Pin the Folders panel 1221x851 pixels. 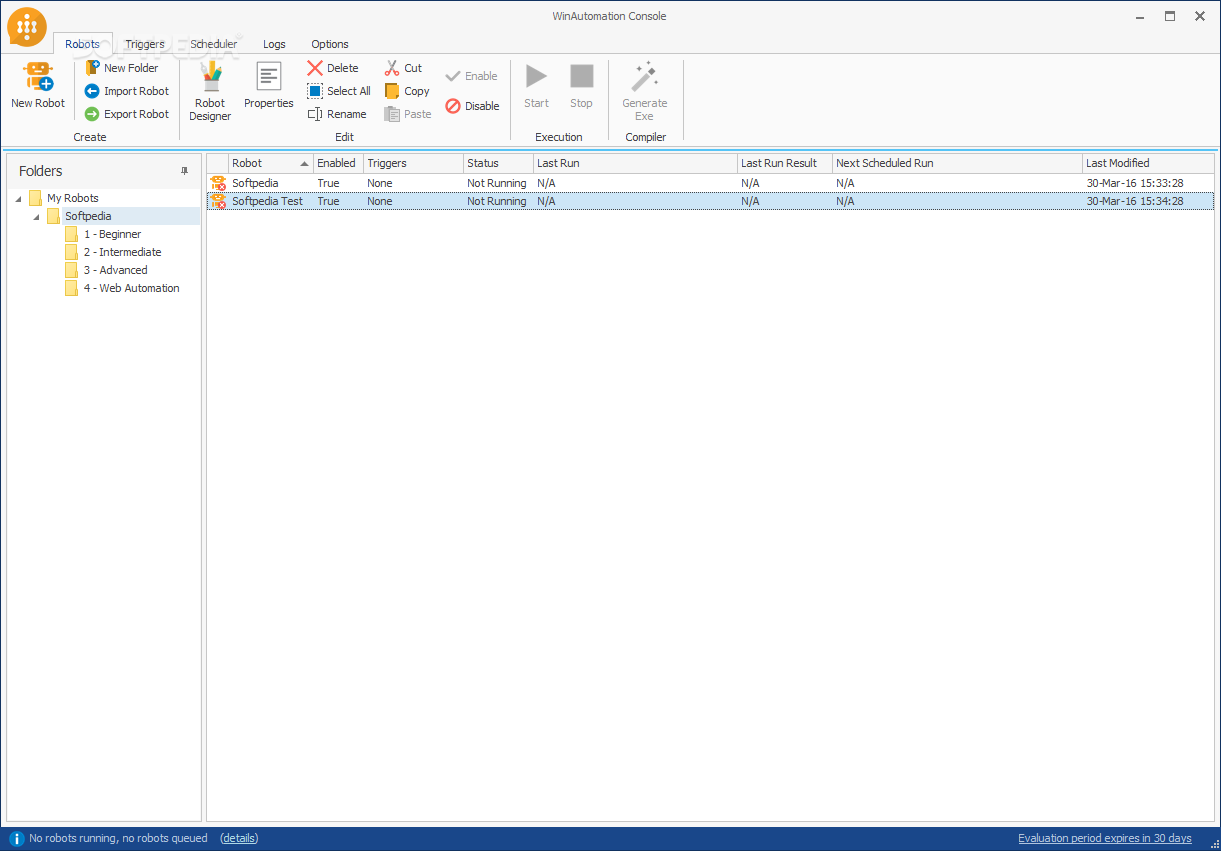184,171
